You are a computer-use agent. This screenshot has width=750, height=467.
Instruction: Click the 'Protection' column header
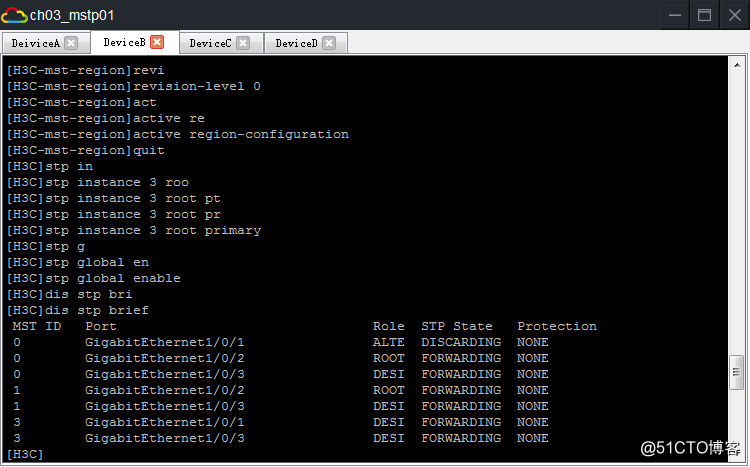click(557, 326)
